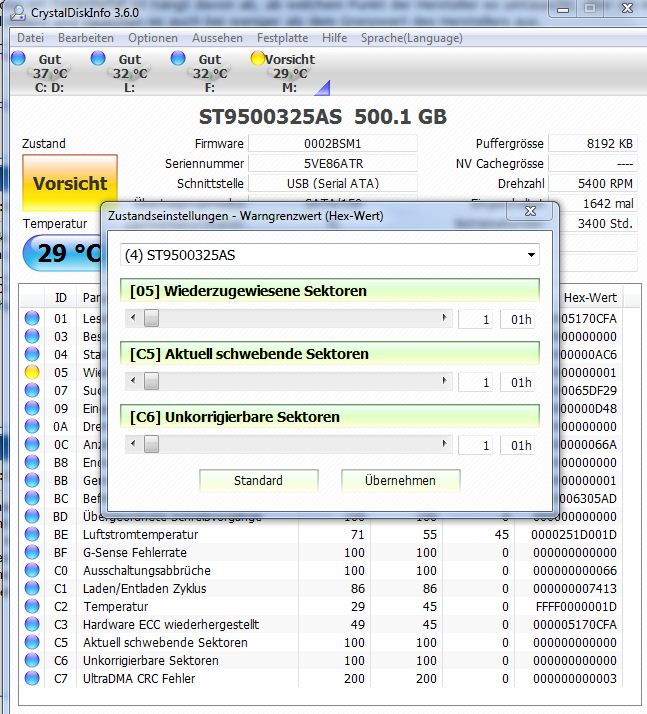Decrease Aktuell schwebende Sektoren threshold left arrow

coord(133,381)
